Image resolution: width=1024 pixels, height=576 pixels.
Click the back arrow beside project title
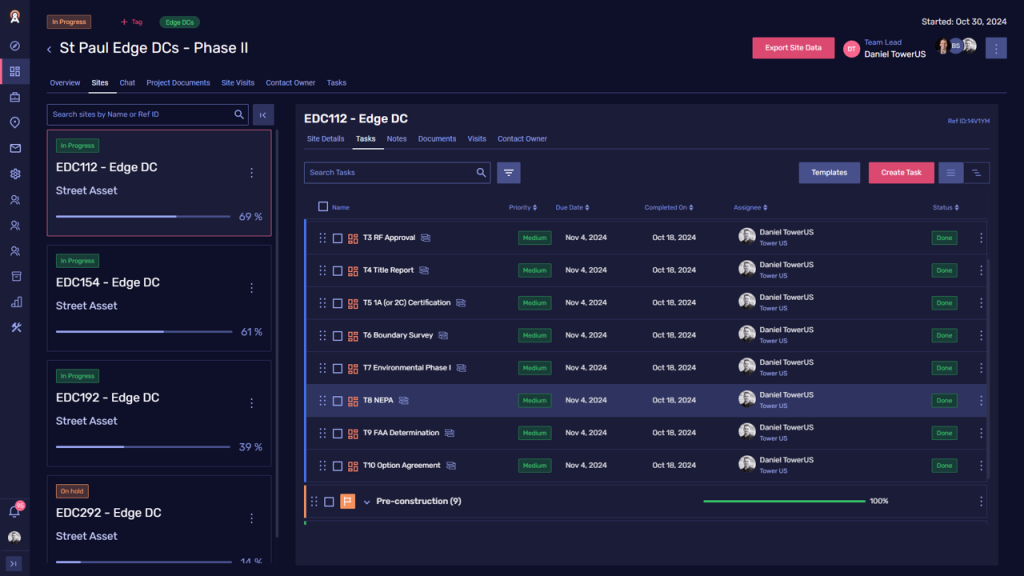49,49
